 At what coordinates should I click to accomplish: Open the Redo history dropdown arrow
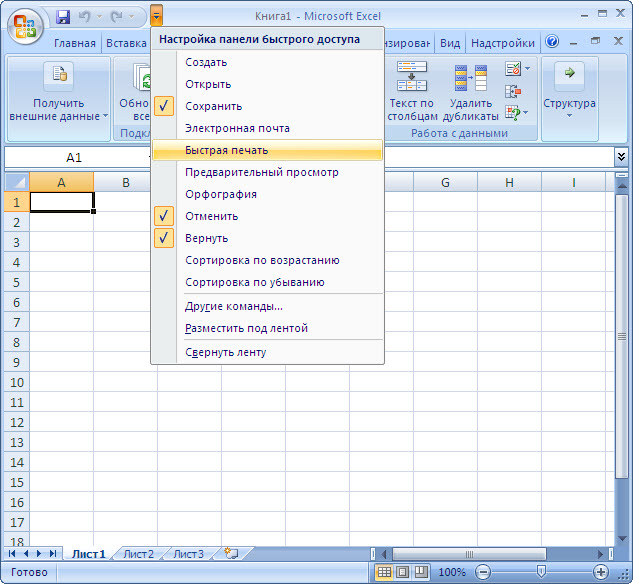point(131,17)
